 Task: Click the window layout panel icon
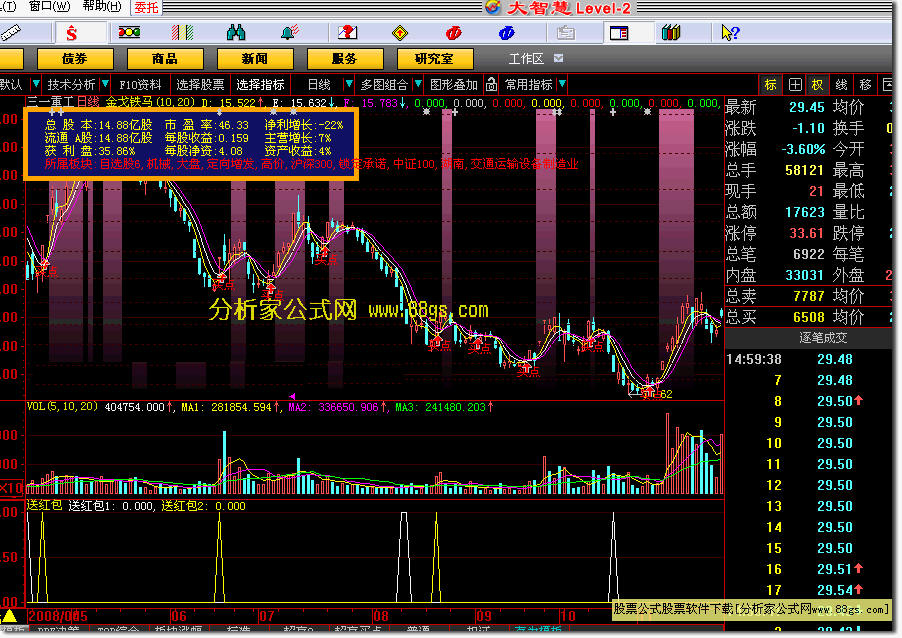point(619,33)
